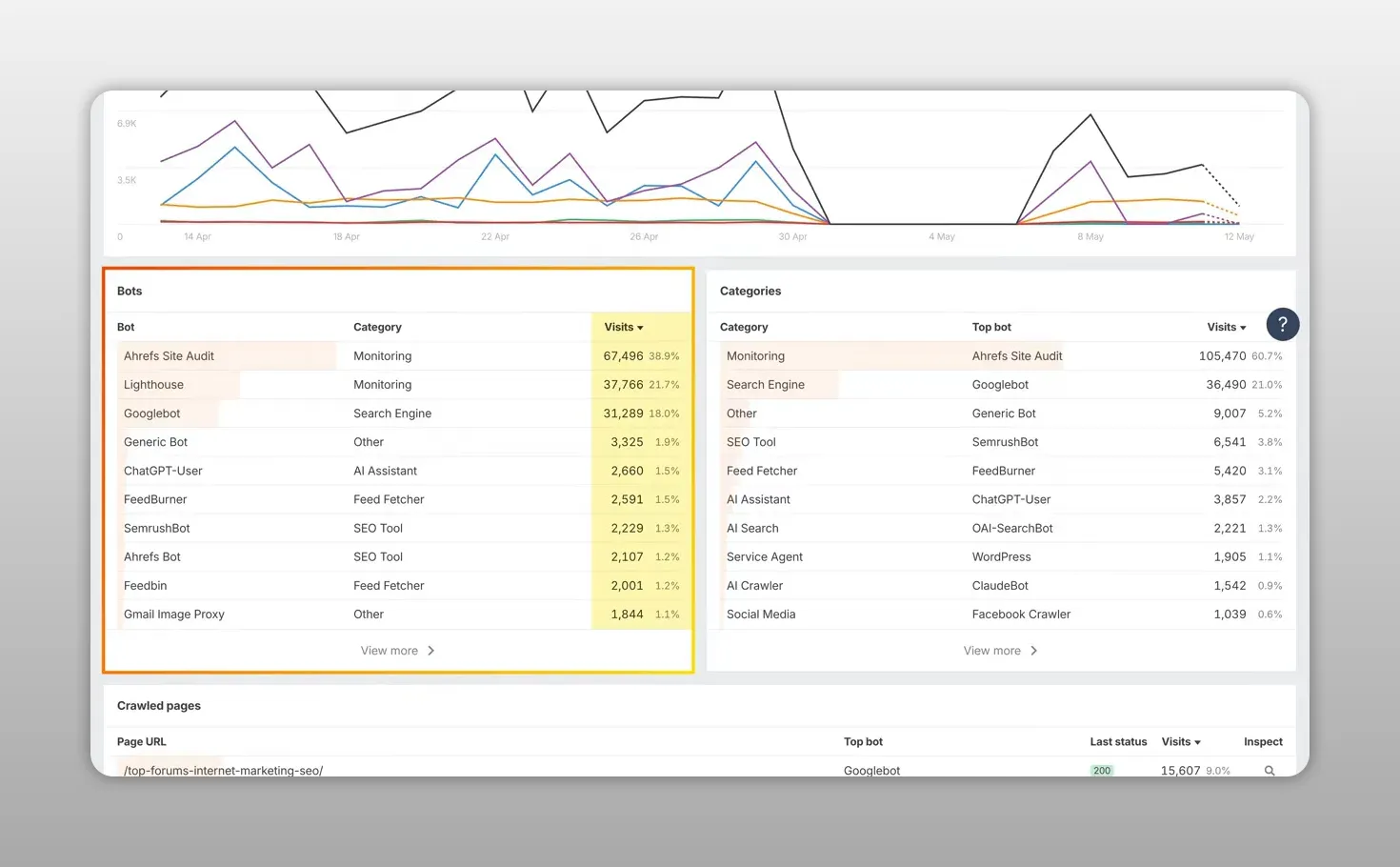1400x867 pixels.
Task: Click the Social Media category row
Action: (x=1001, y=615)
